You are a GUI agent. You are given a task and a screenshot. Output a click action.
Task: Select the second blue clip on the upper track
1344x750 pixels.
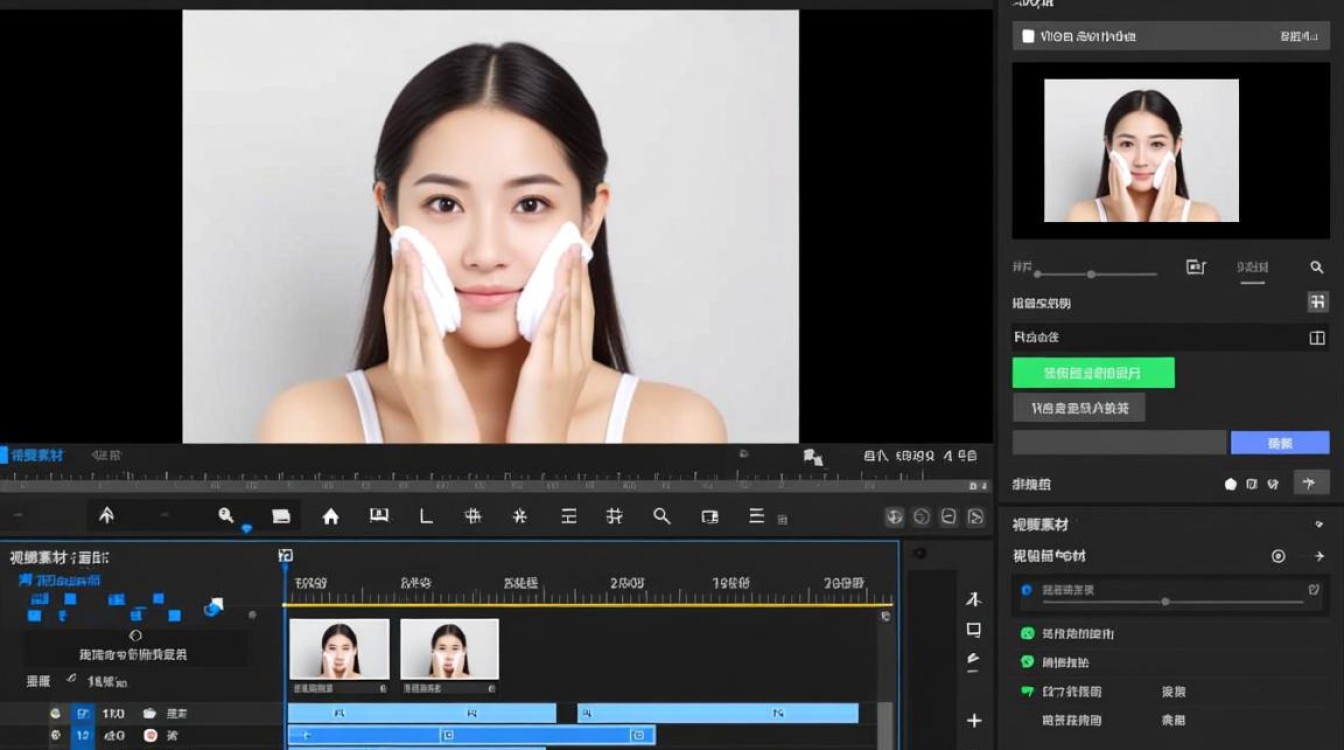(x=718, y=713)
